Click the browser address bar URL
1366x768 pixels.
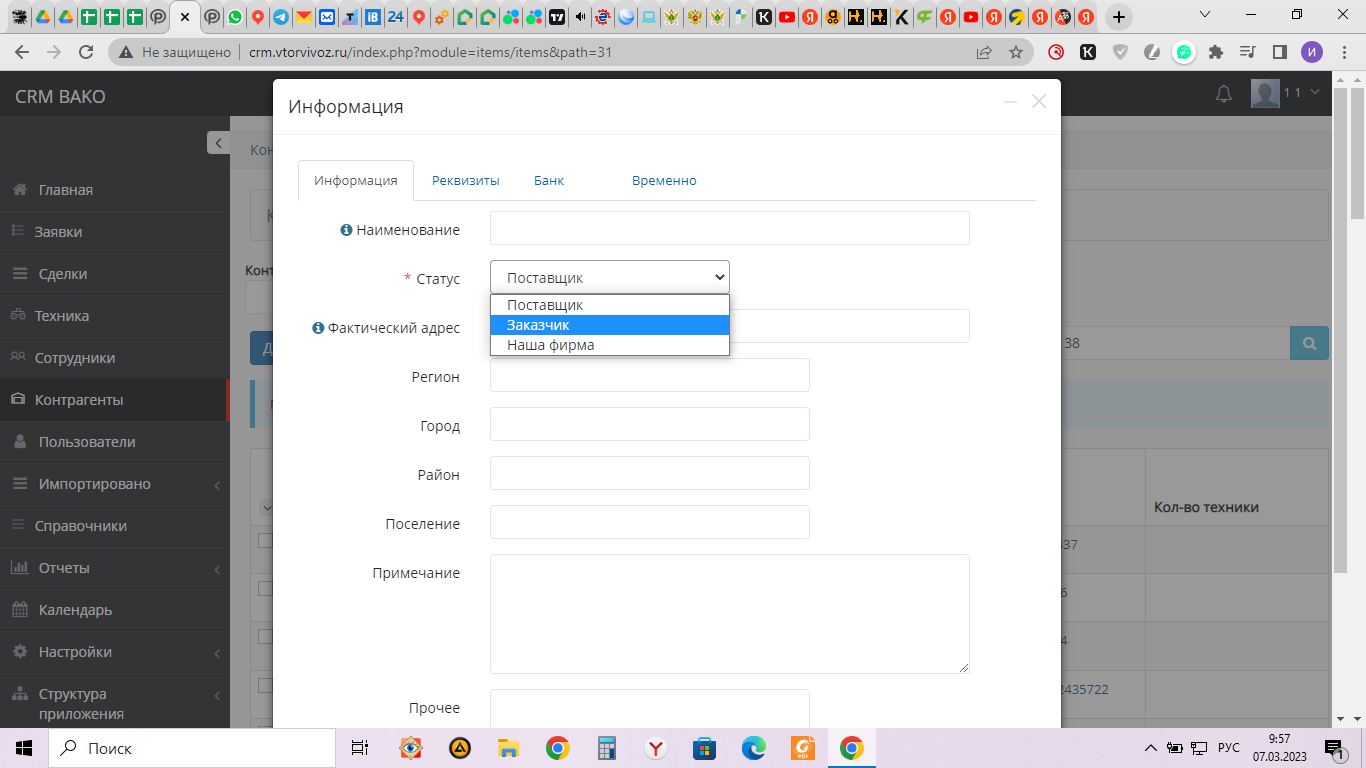coord(430,52)
